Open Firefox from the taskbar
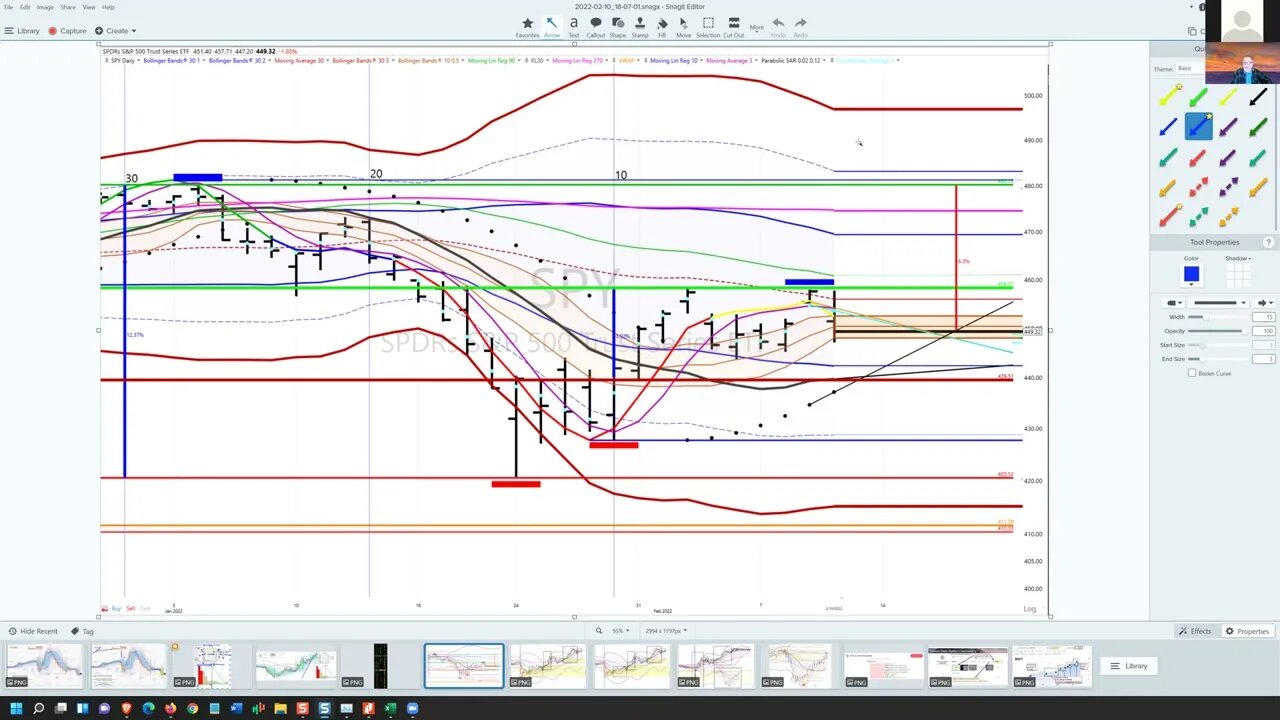1280x720 pixels. pos(171,708)
